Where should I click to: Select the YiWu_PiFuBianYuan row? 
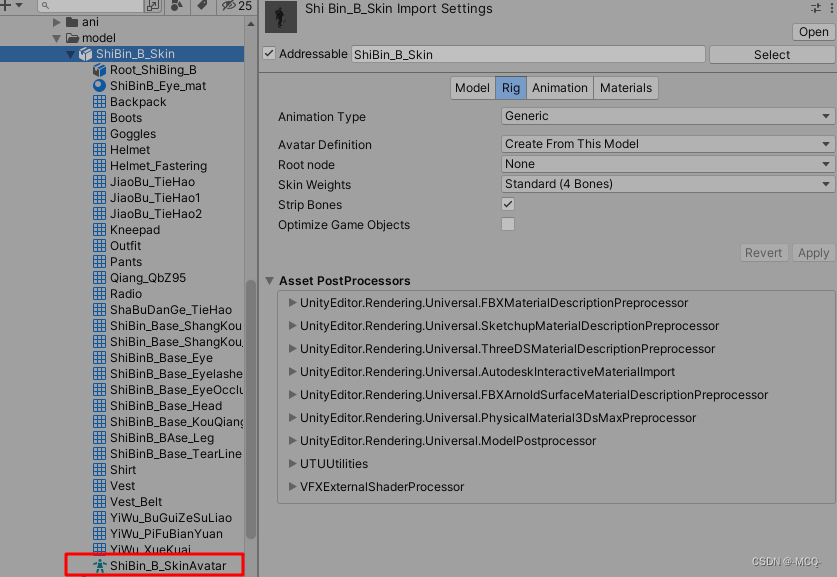point(122,534)
